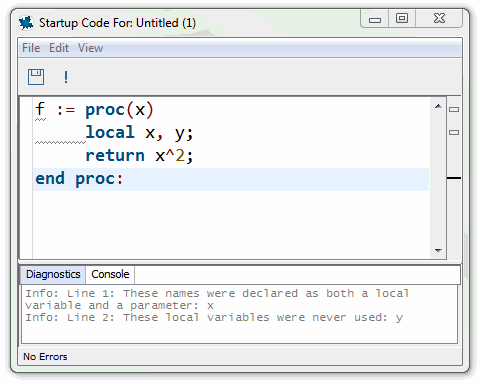Image resolution: width=480 pixels, height=385 pixels.
Task: Click the Maple leaf window icon
Action: [x=26, y=23]
